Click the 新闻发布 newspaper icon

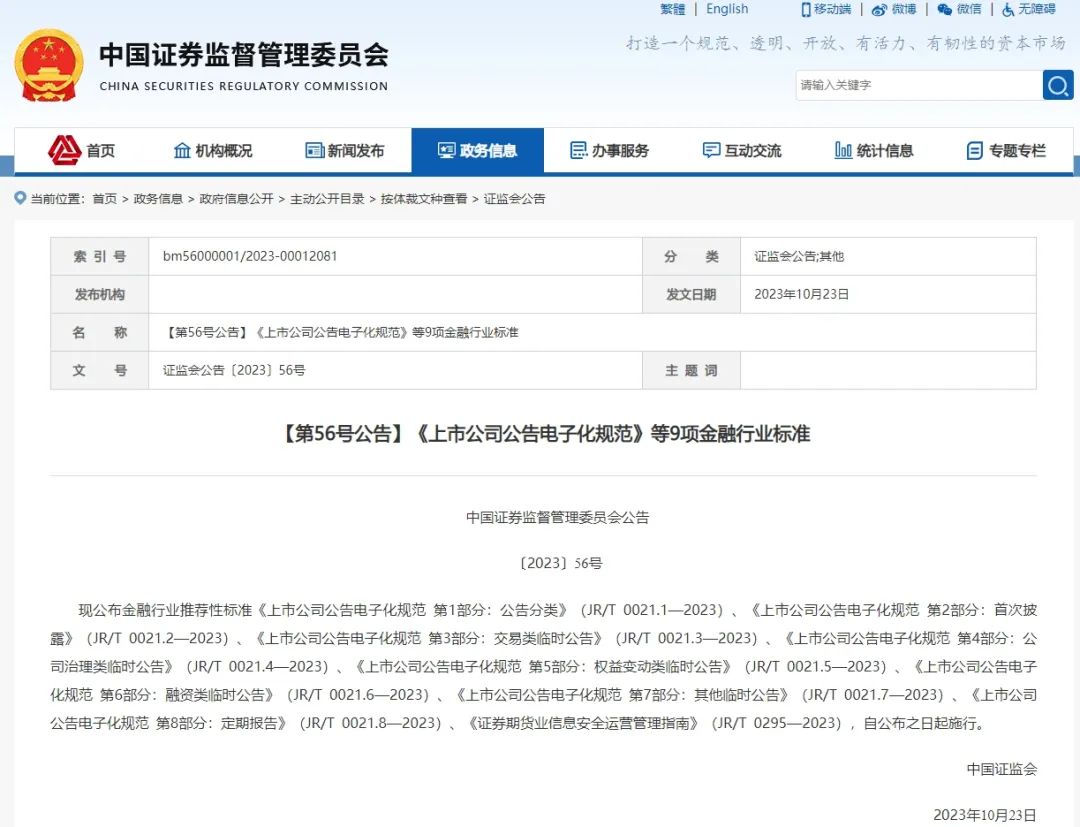pos(314,150)
